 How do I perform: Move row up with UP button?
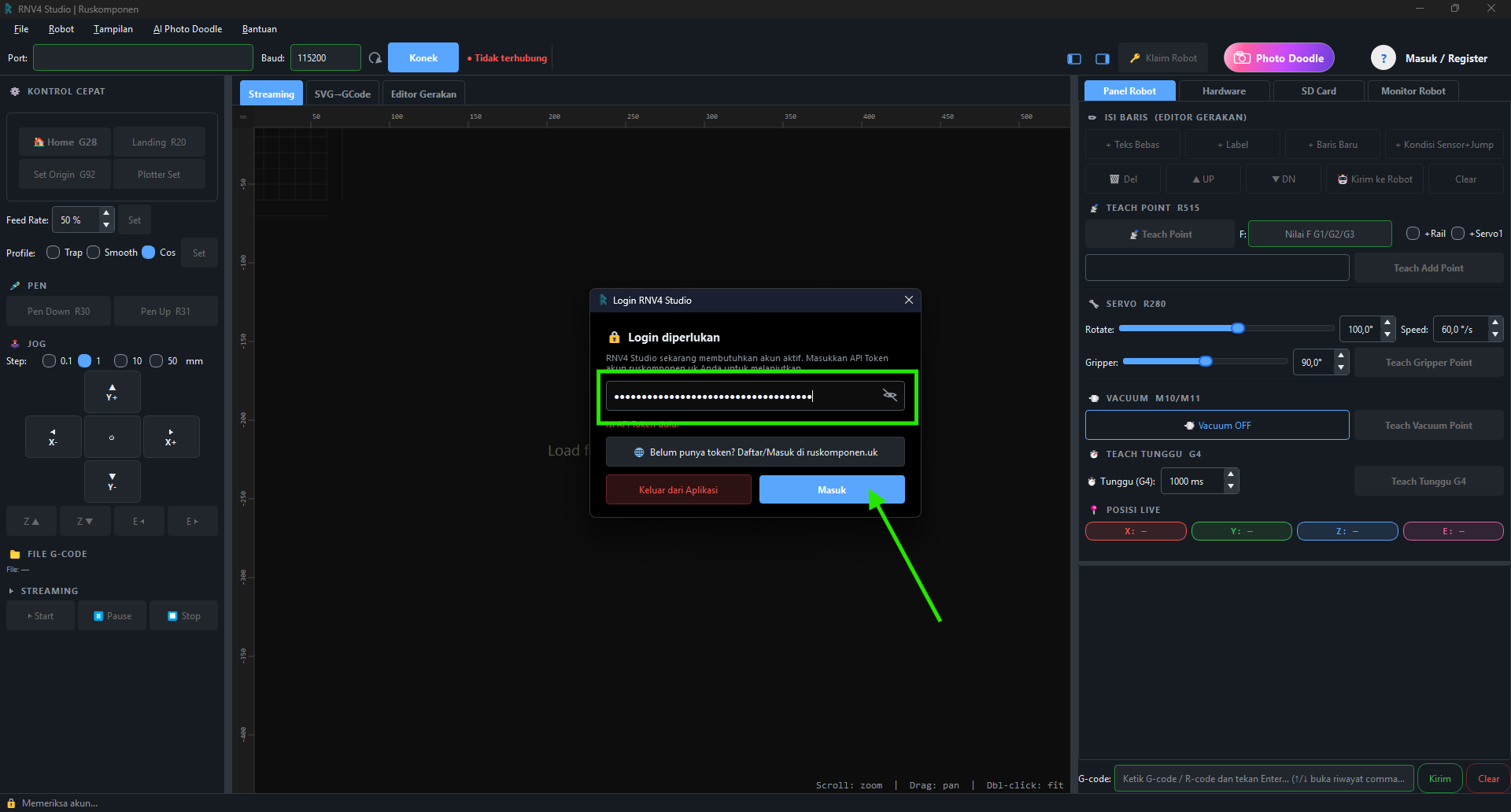click(1203, 179)
